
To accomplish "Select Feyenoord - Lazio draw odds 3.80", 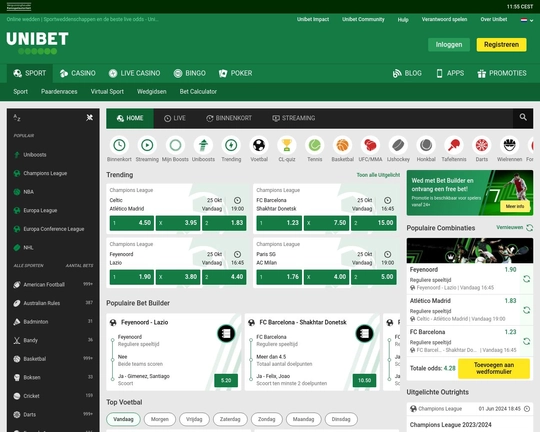I will (178, 277).
